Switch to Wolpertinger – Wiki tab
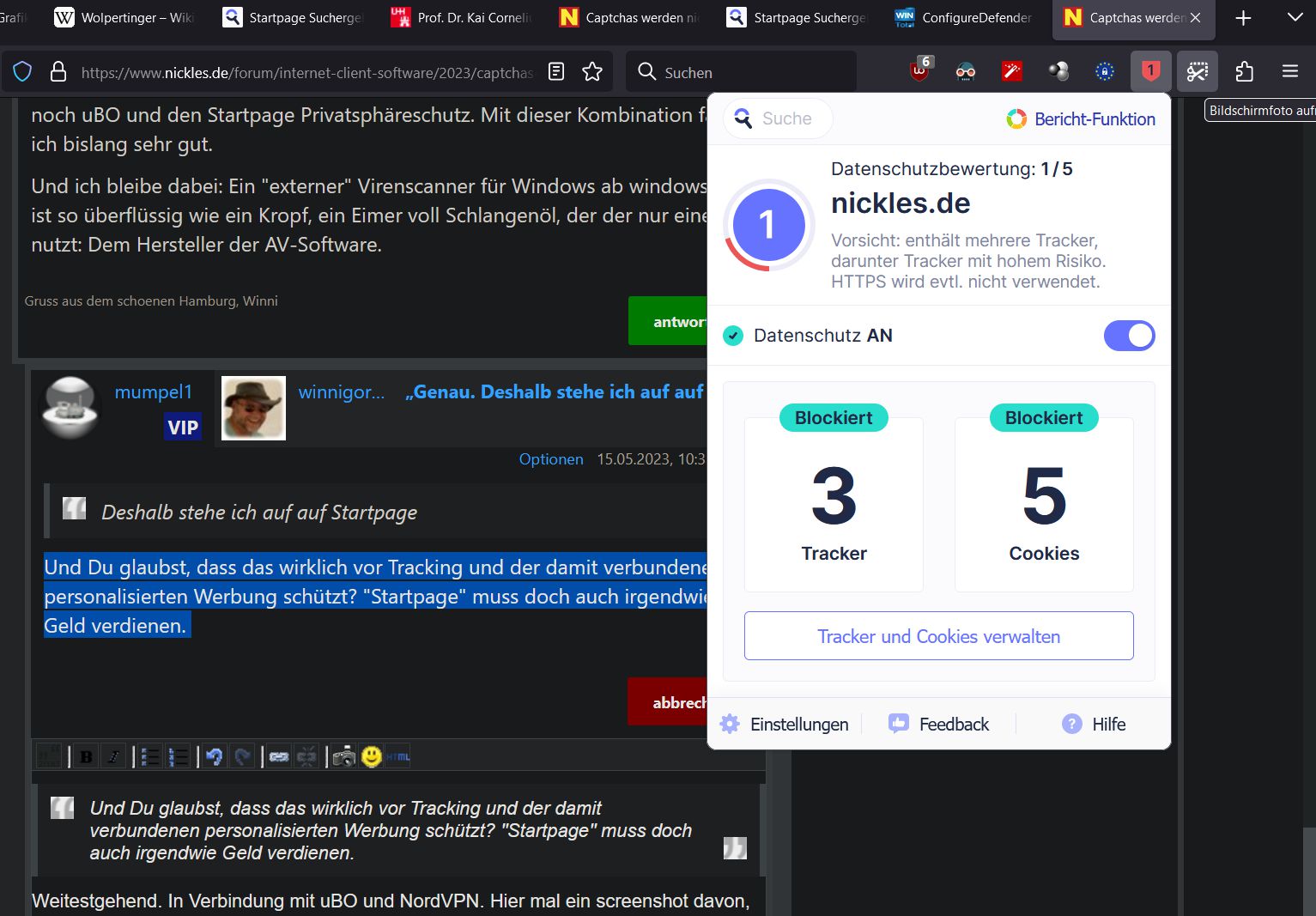Image resolution: width=1316 pixels, height=916 pixels. (x=124, y=17)
